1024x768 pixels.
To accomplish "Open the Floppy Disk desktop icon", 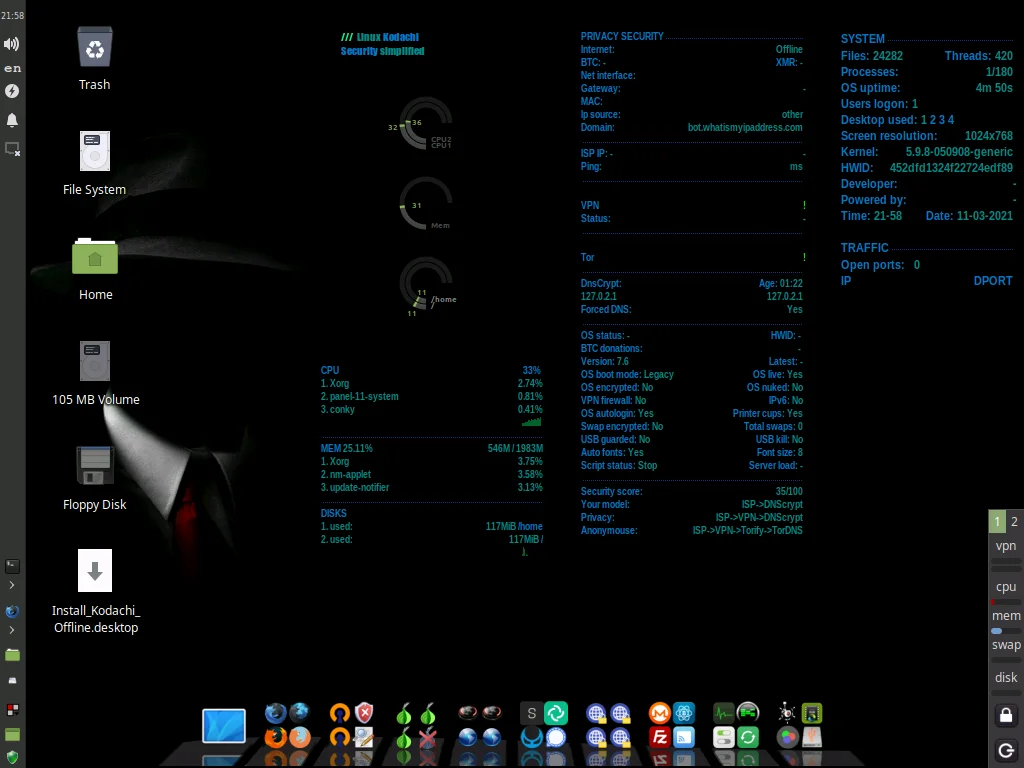I will click(95, 466).
